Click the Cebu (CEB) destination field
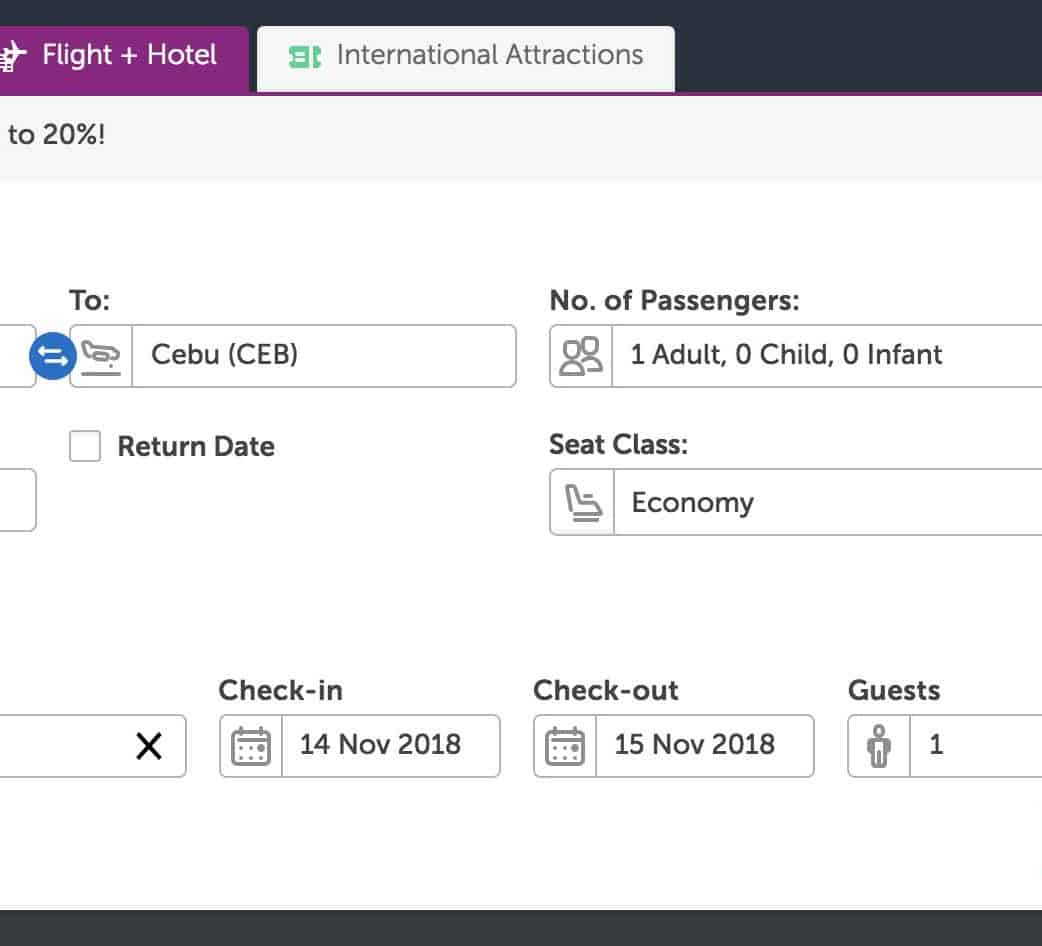 pos(322,356)
